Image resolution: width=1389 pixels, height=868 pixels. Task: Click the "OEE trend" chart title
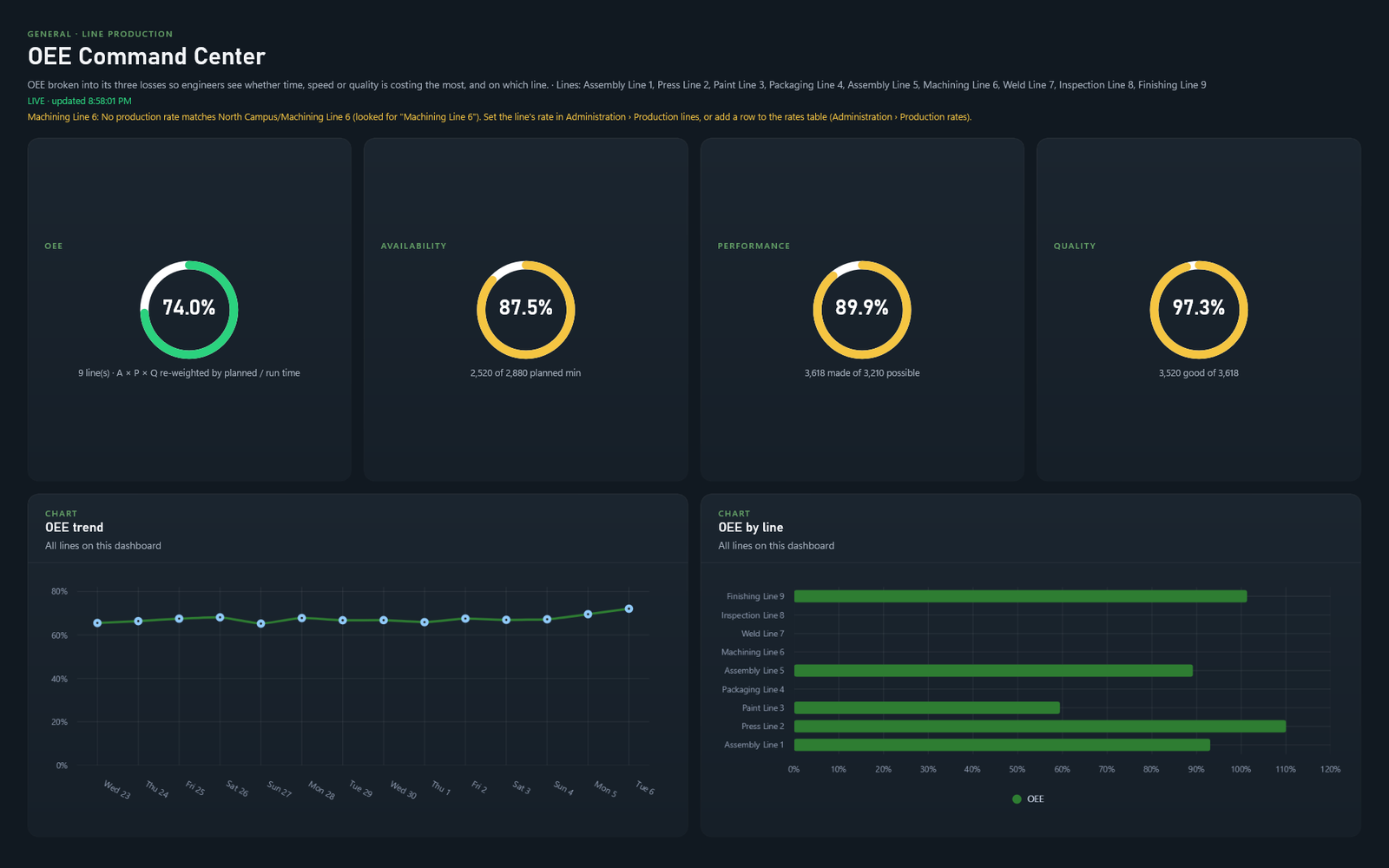tap(74, 528)
